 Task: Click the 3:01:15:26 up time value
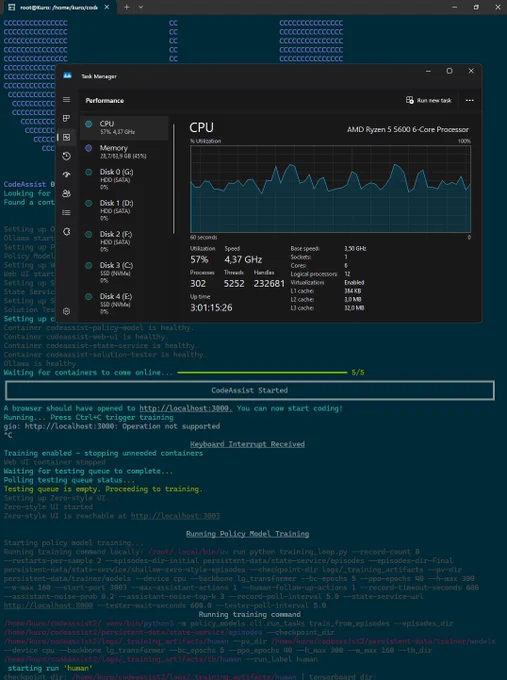click(x=211, y=307)
